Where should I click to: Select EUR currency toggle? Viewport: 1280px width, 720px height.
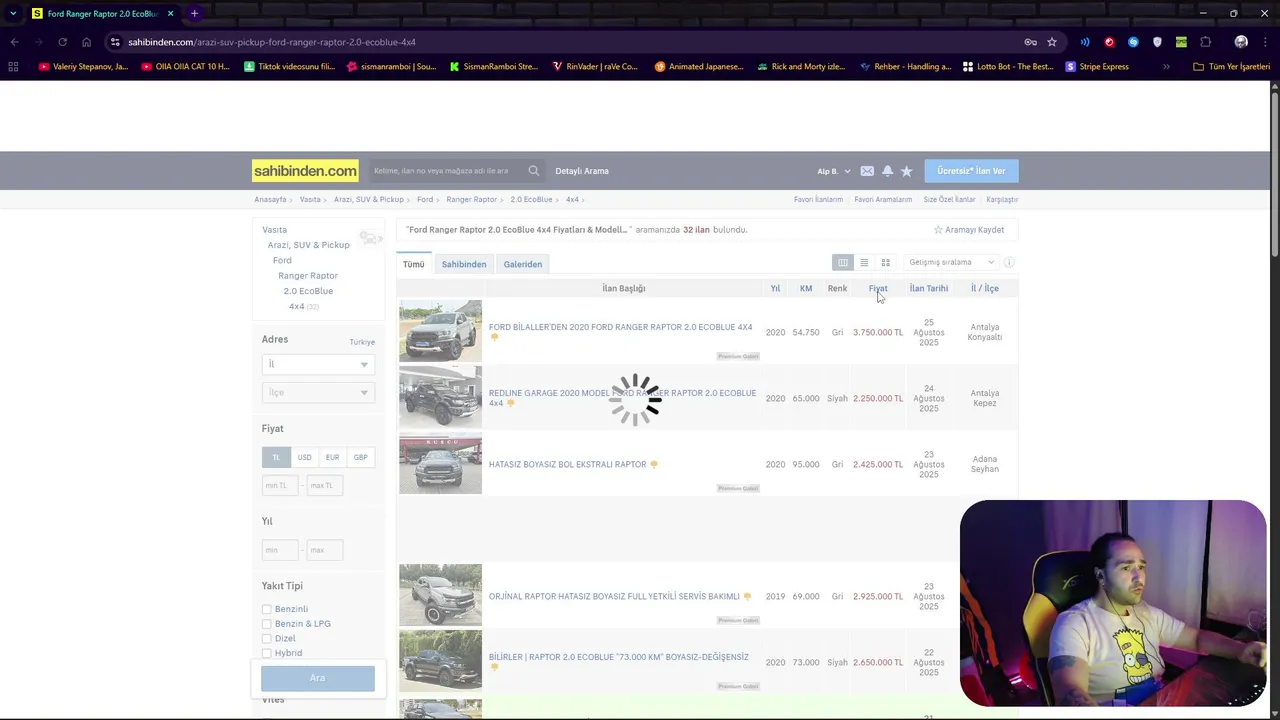332,457
